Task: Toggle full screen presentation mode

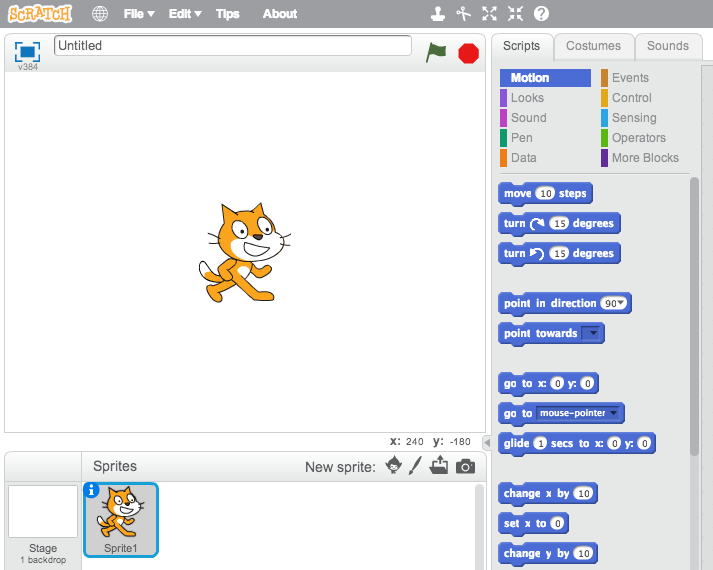Action: click(x=27, y=52)
